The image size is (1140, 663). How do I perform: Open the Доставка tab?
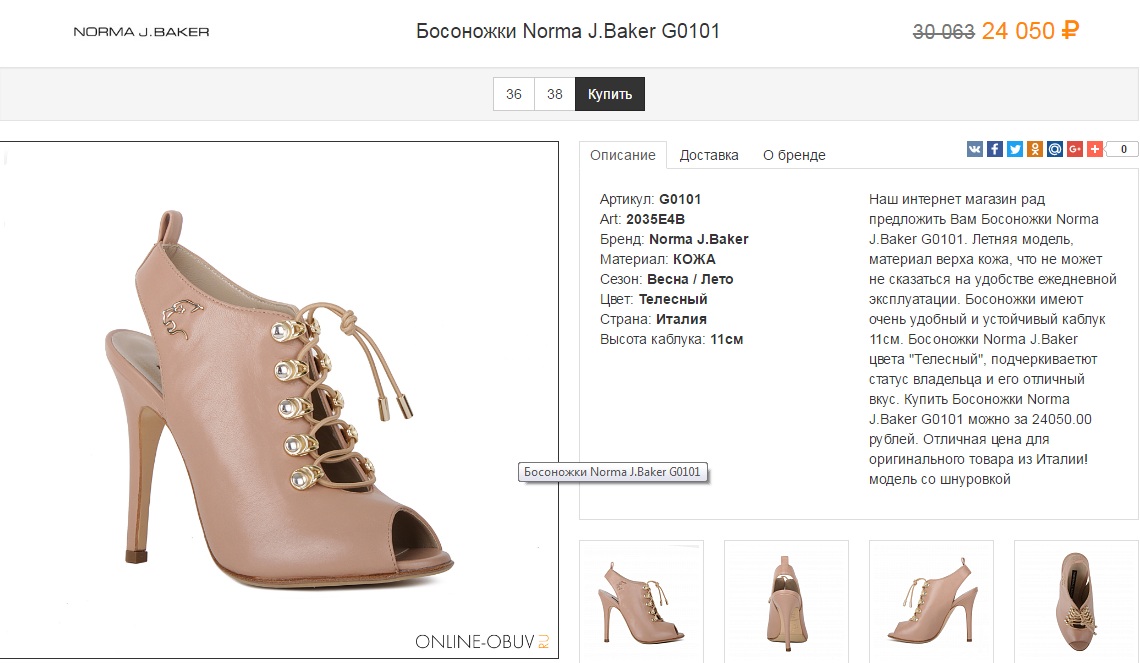(x=709, y=155)
